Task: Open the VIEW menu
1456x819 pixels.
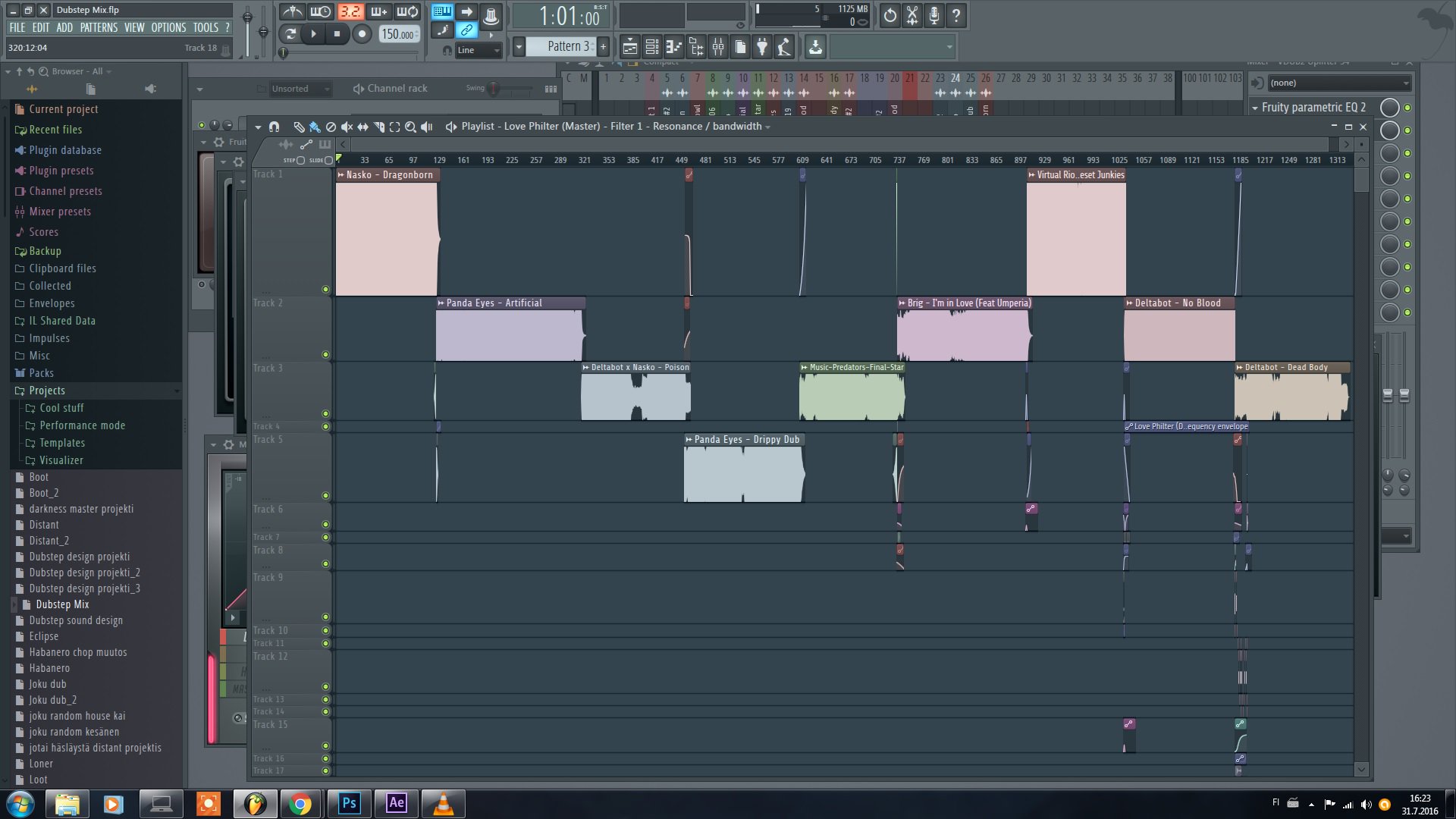Action: coord(134,27)
